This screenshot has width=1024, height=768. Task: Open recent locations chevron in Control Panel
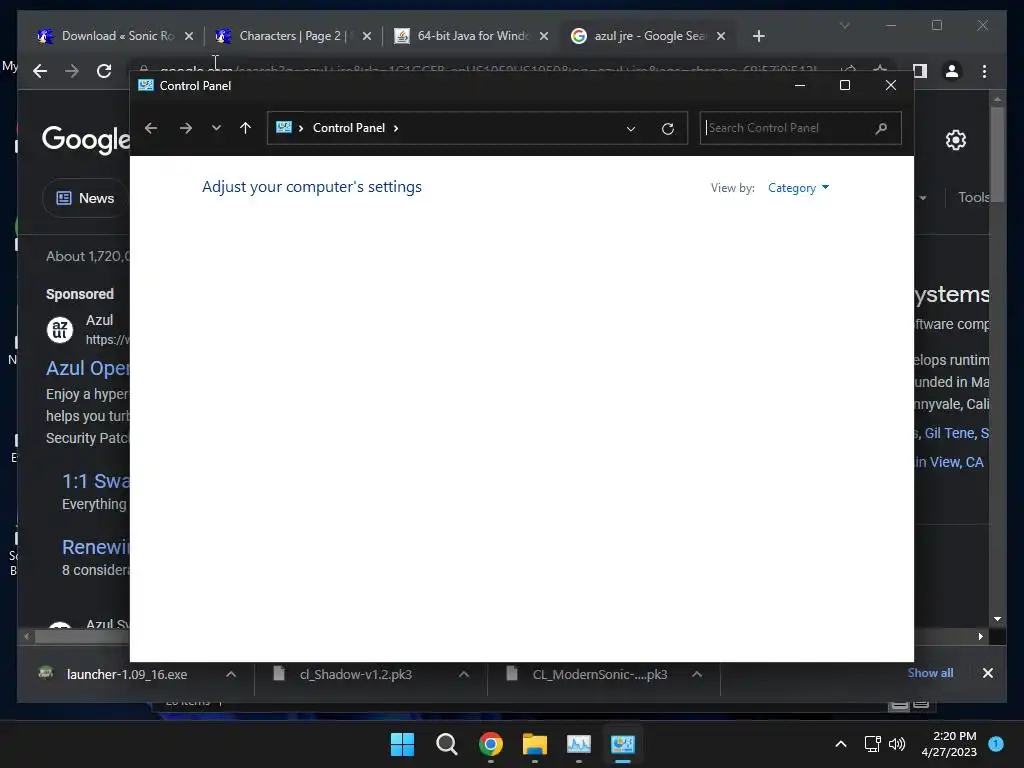(x=216, y=128)
